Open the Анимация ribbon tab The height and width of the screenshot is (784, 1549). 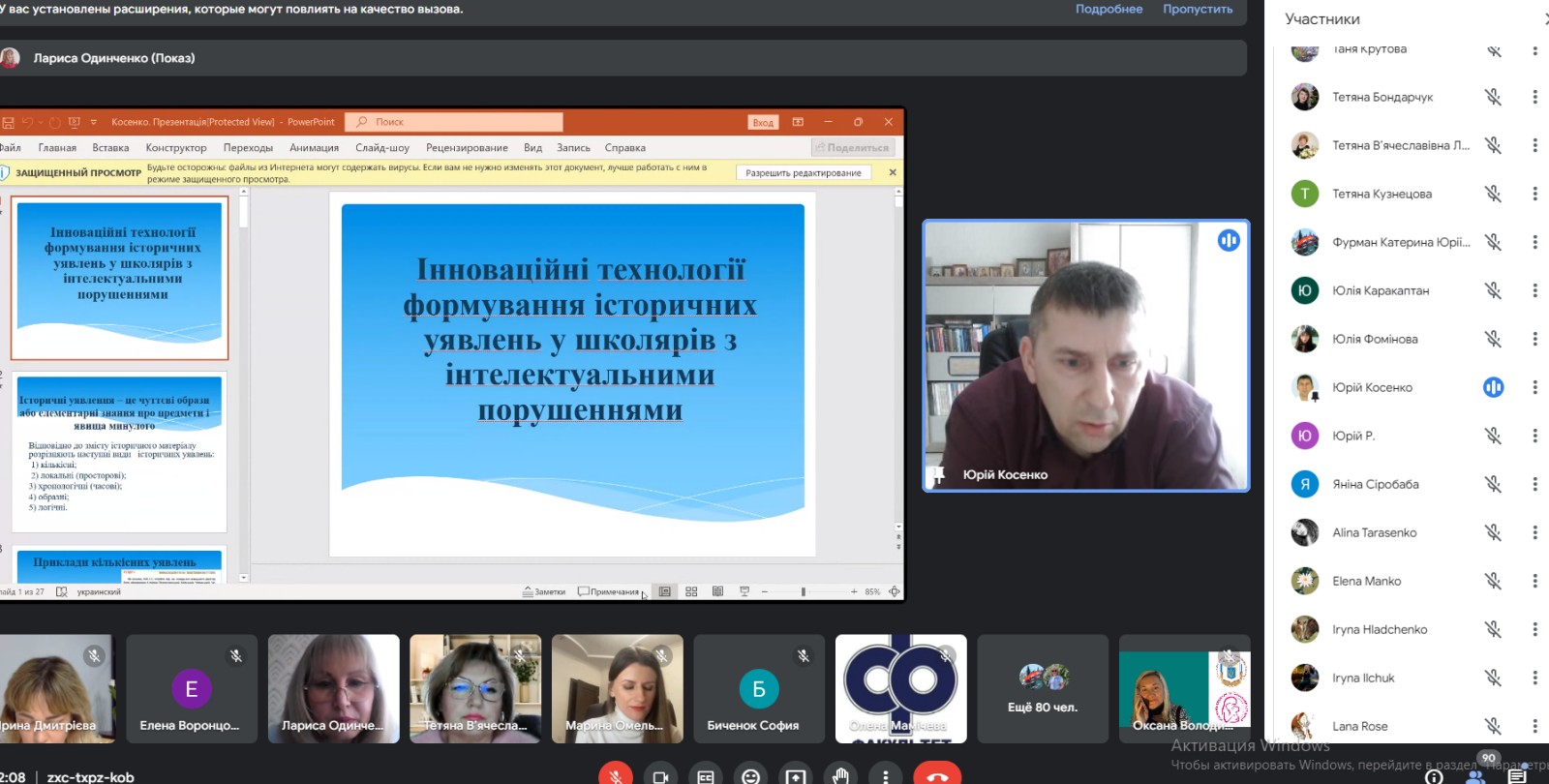tap(314, 148)
